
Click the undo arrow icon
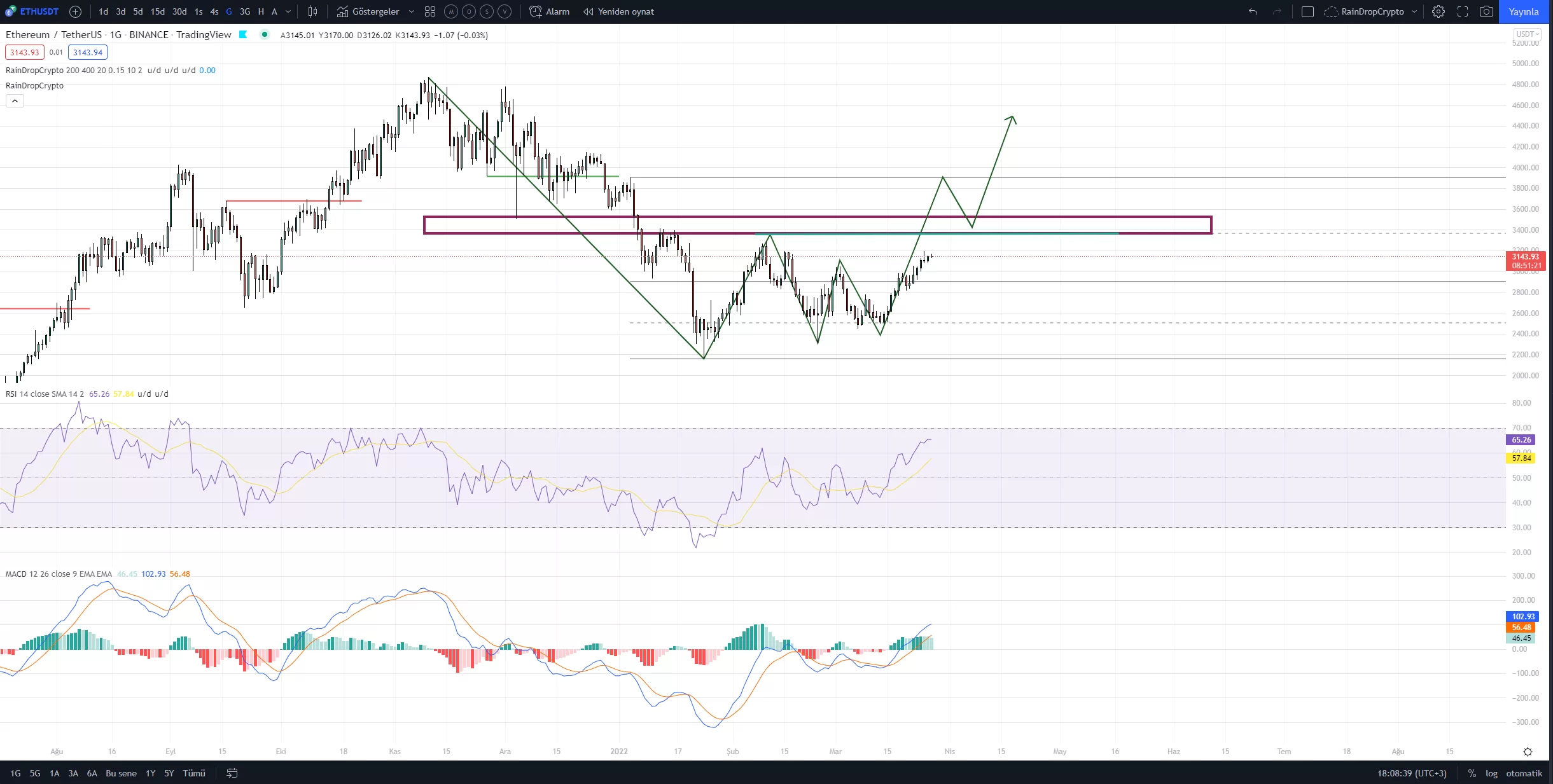1253,11
